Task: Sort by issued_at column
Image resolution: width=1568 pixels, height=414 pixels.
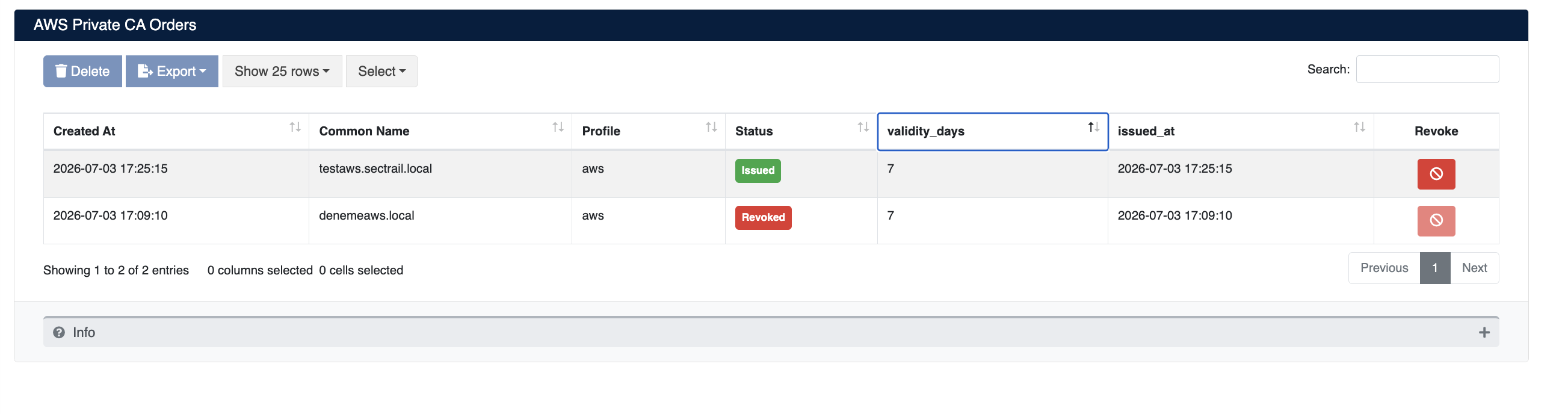Action: pos(1241,131)
